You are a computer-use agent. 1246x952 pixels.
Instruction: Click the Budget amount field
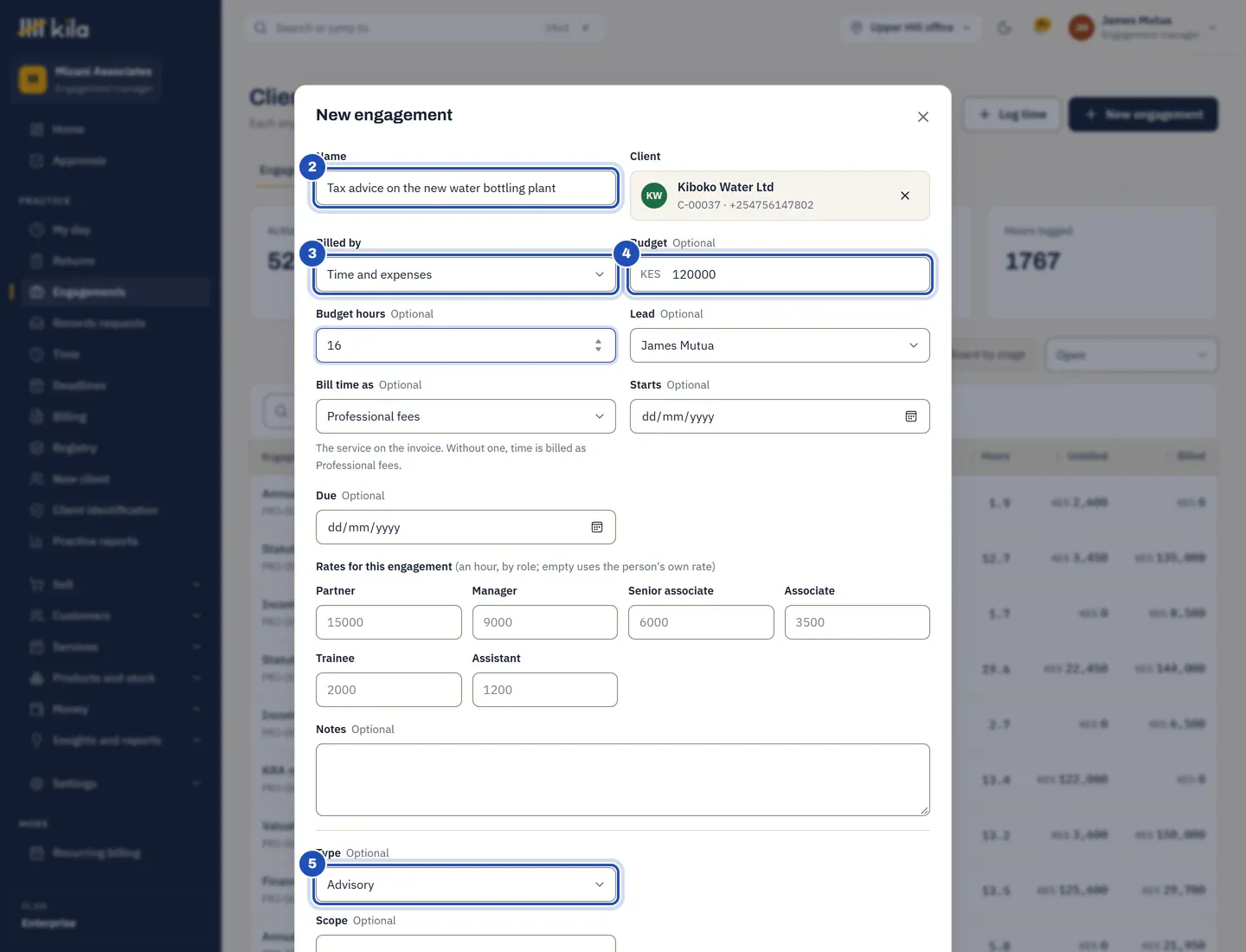pos(780,274)
